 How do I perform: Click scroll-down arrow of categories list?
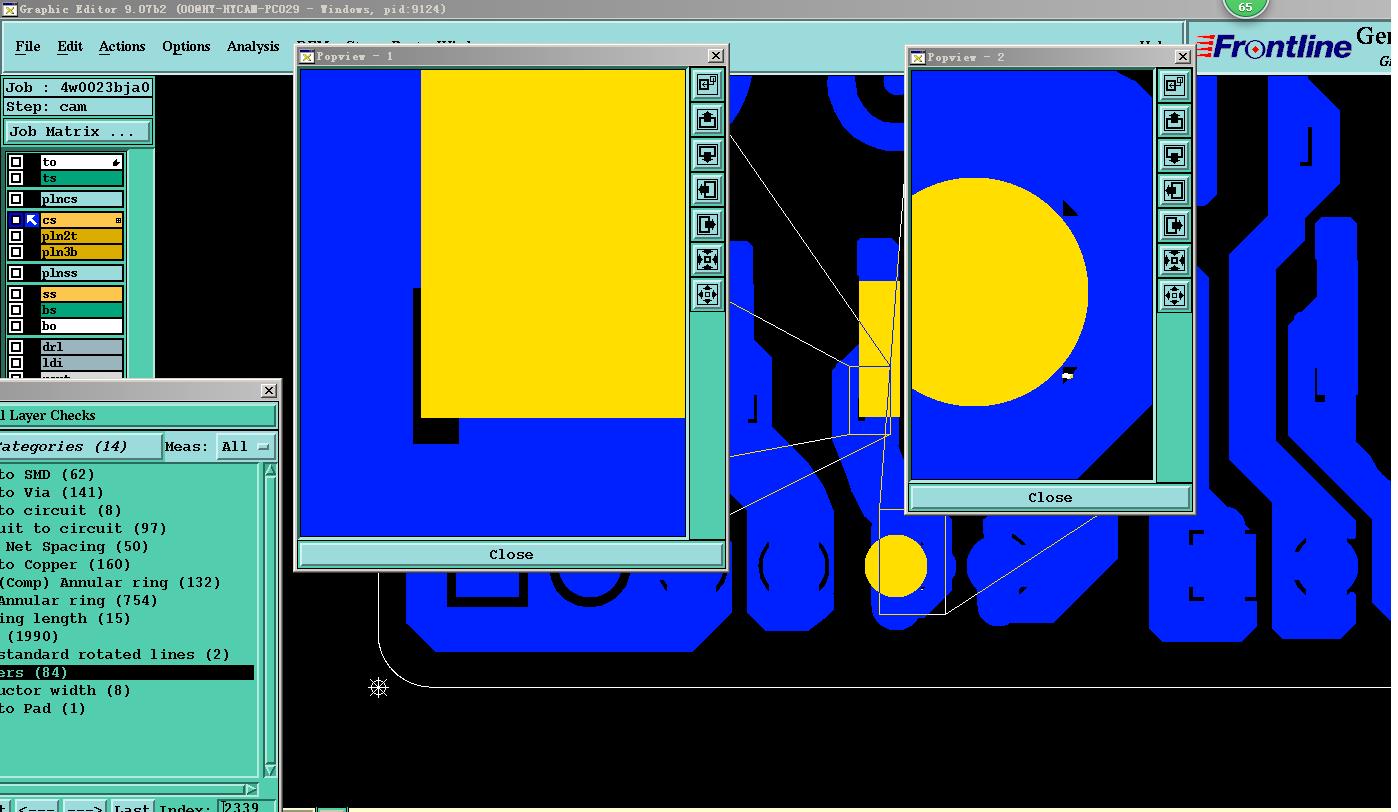tap(270, 770)
